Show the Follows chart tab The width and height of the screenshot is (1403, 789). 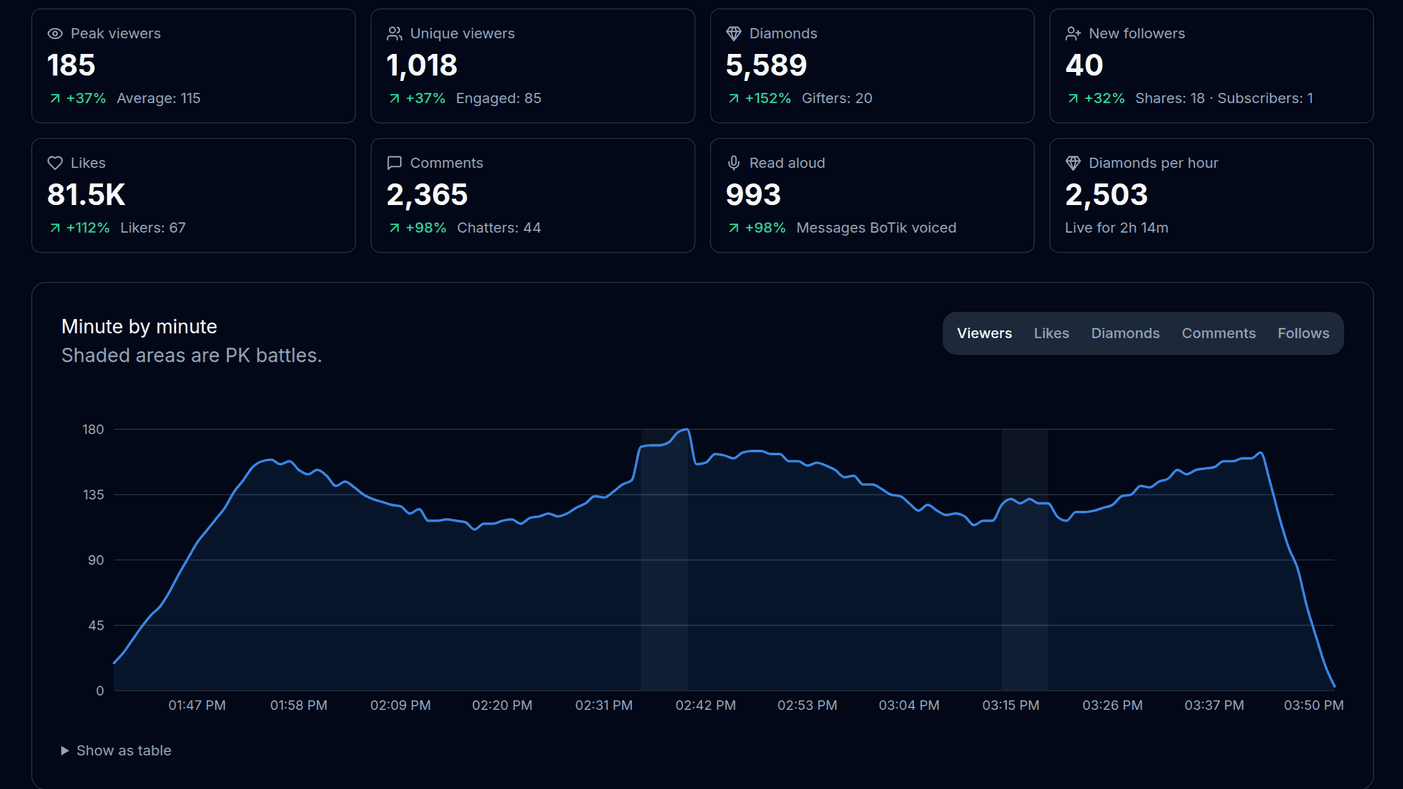(x=1303, y=334)
